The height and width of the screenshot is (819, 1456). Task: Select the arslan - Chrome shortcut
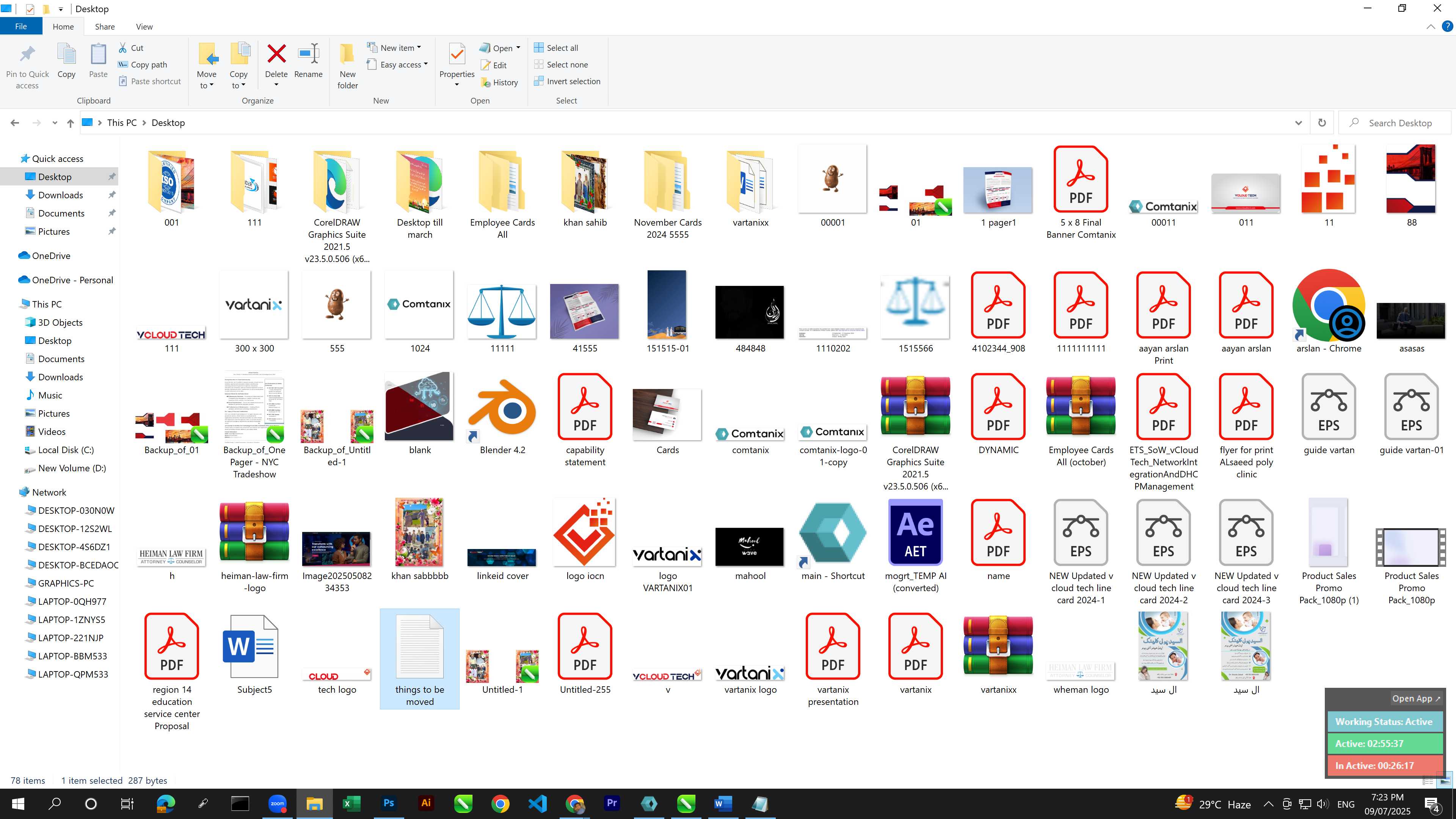pos(1328,312)
